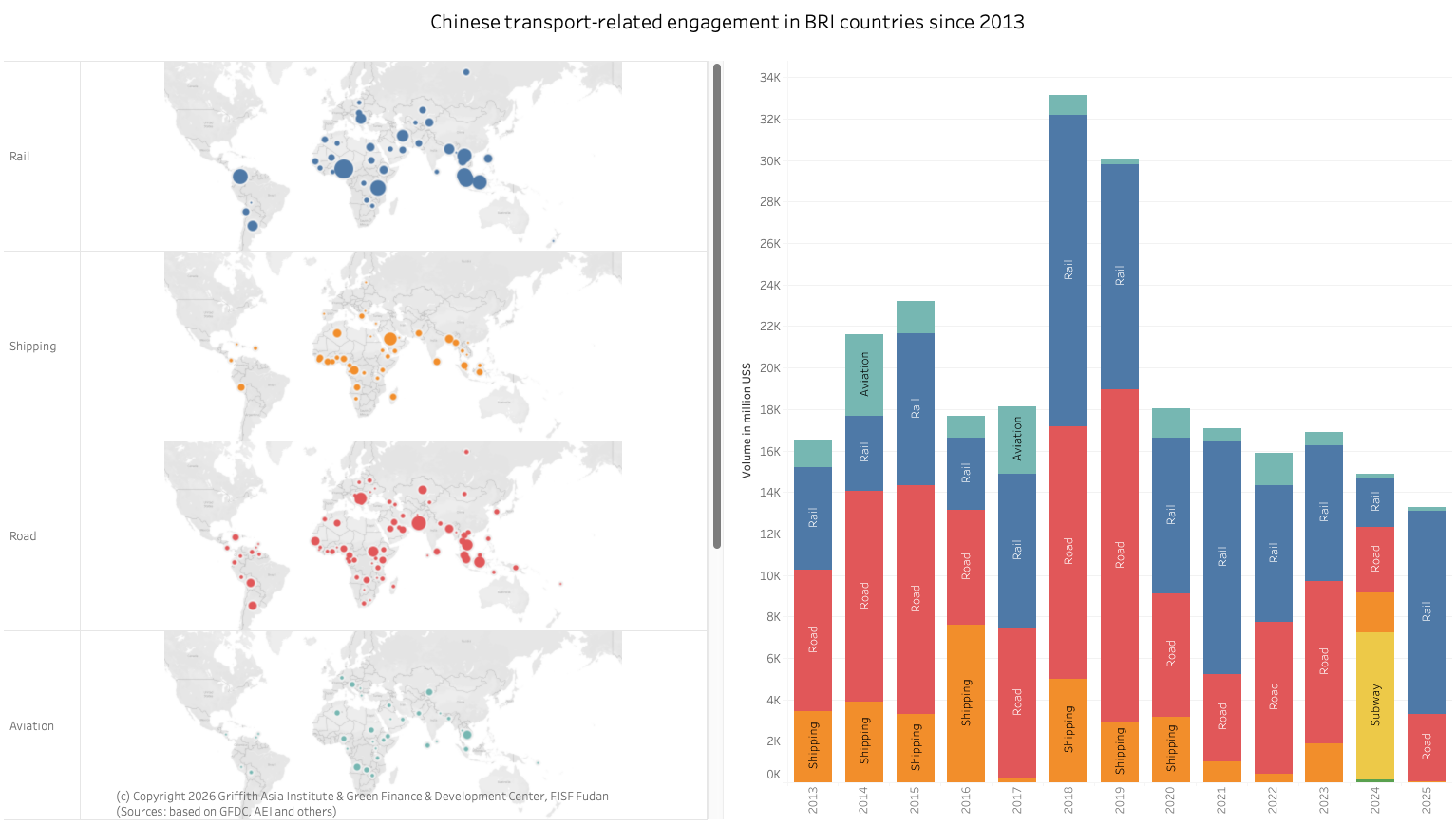Click the teal Aviation segment in the 2014 bar
The height and width of the screenshot is (825, 1456).
click(863, 374)
